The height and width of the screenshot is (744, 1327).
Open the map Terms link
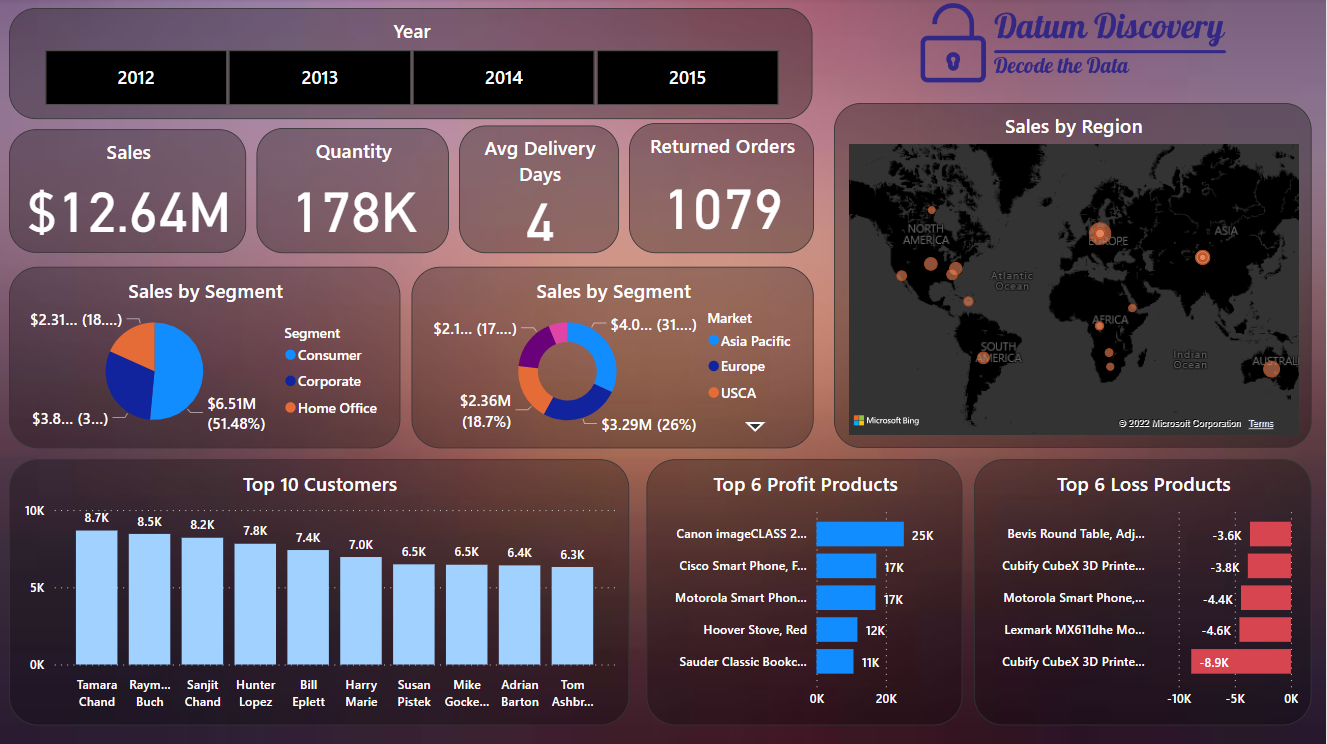click(1261, 424)
